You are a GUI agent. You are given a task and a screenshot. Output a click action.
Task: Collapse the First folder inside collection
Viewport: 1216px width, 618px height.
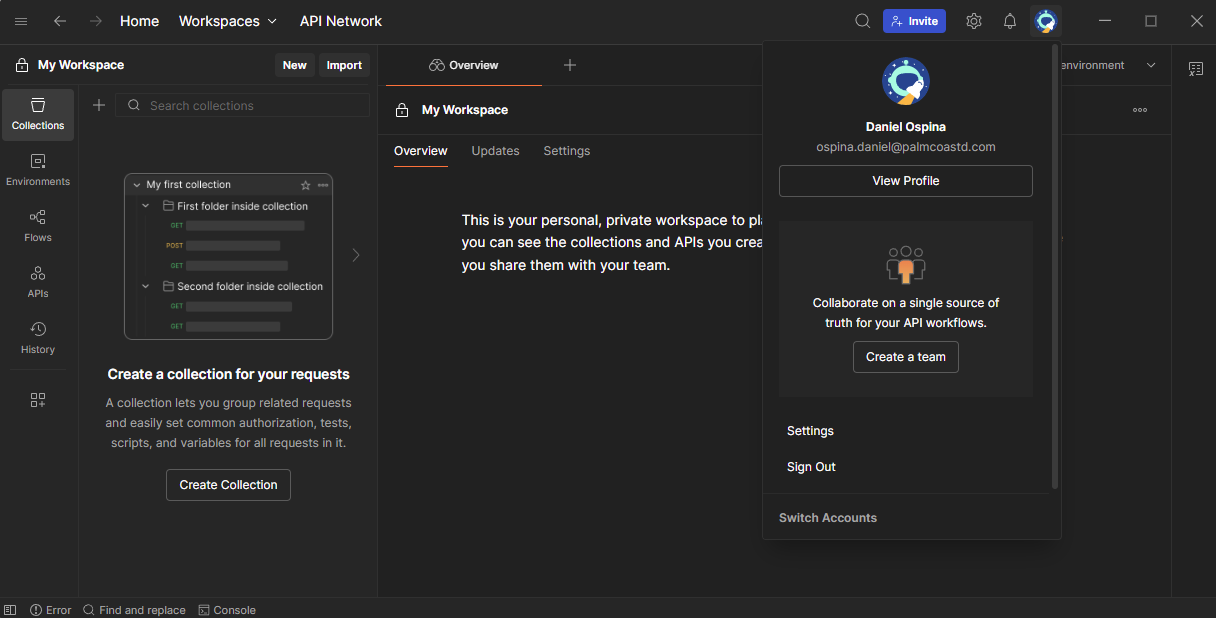click(146, 206)
